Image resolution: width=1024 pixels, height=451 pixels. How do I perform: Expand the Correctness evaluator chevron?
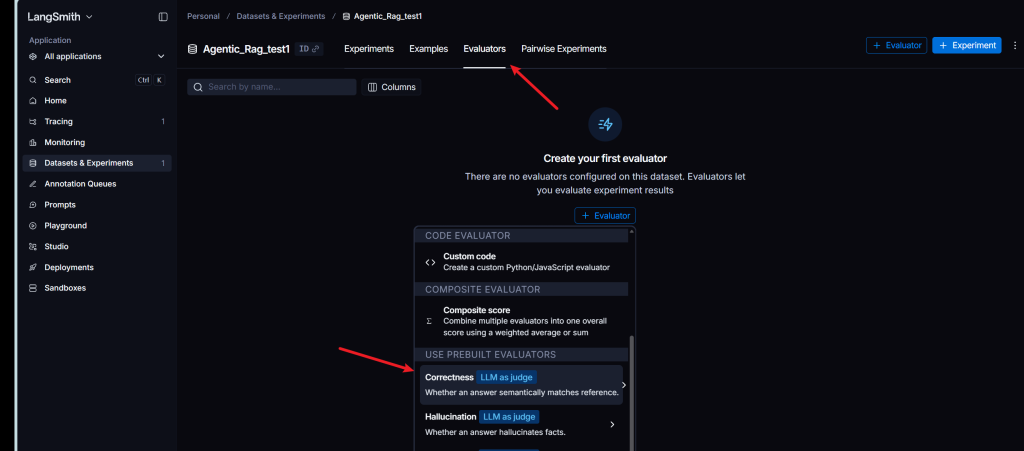624,385
